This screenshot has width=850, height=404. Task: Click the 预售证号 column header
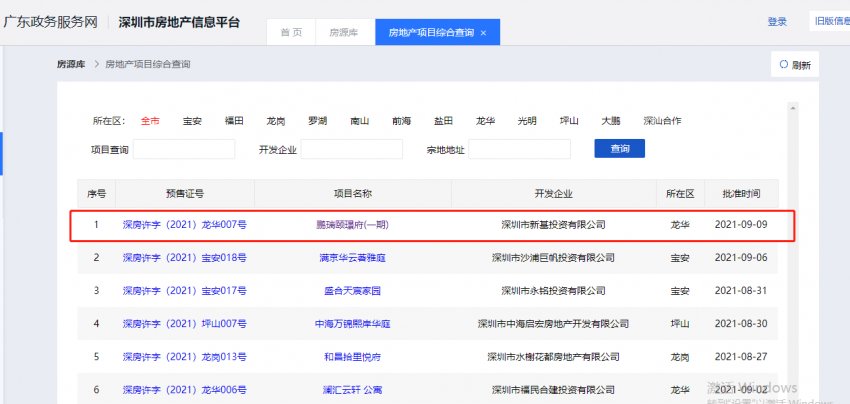(185, 194)
